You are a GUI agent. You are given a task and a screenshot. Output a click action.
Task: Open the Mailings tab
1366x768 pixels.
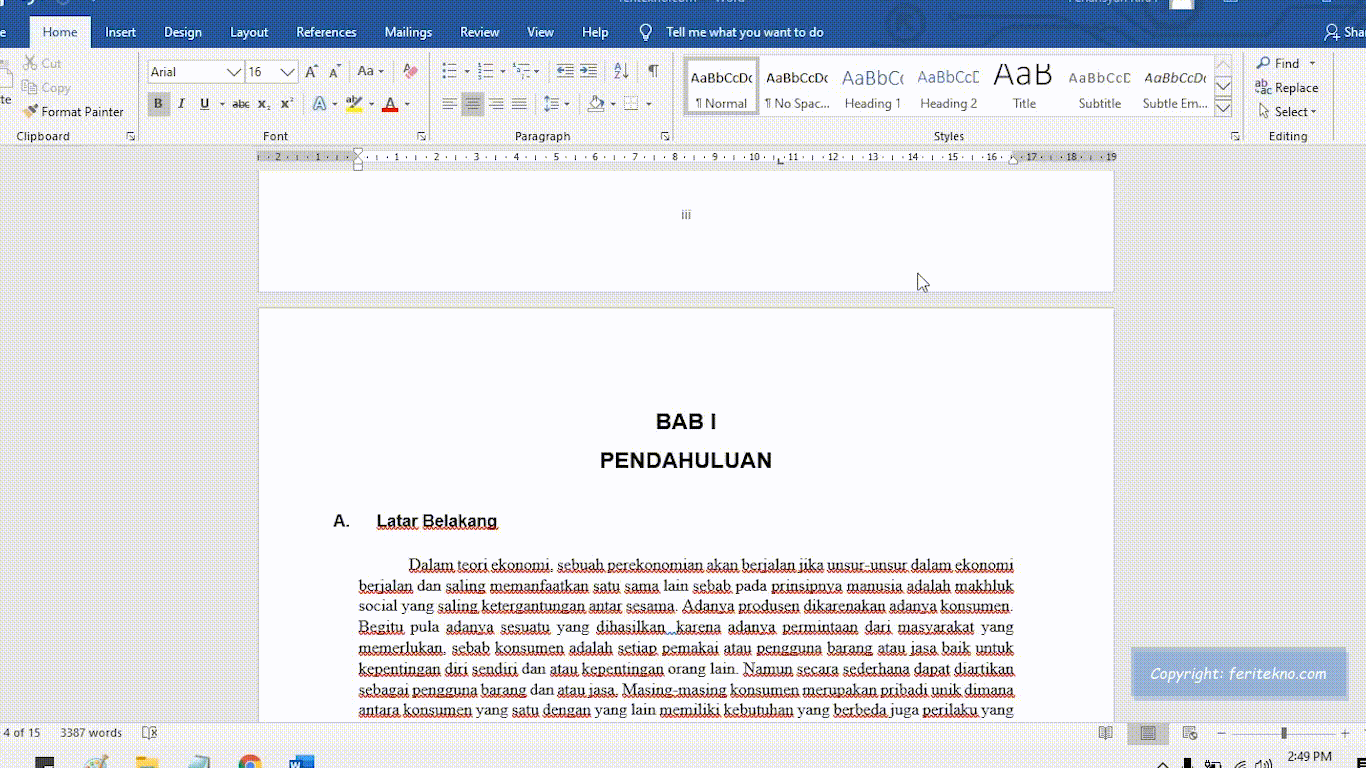coord(408,32)
